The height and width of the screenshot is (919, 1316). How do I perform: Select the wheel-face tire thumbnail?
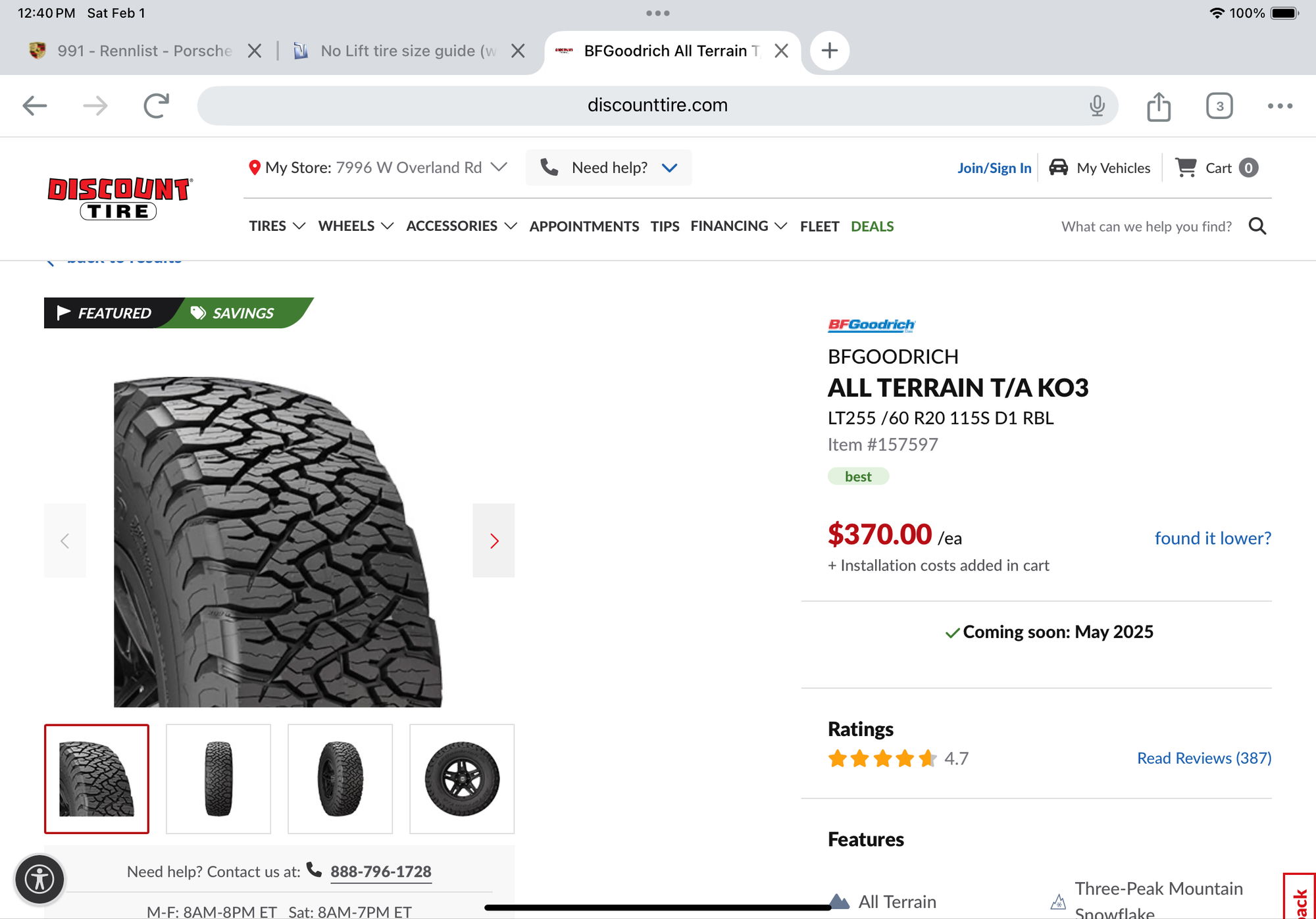(462, 779)
